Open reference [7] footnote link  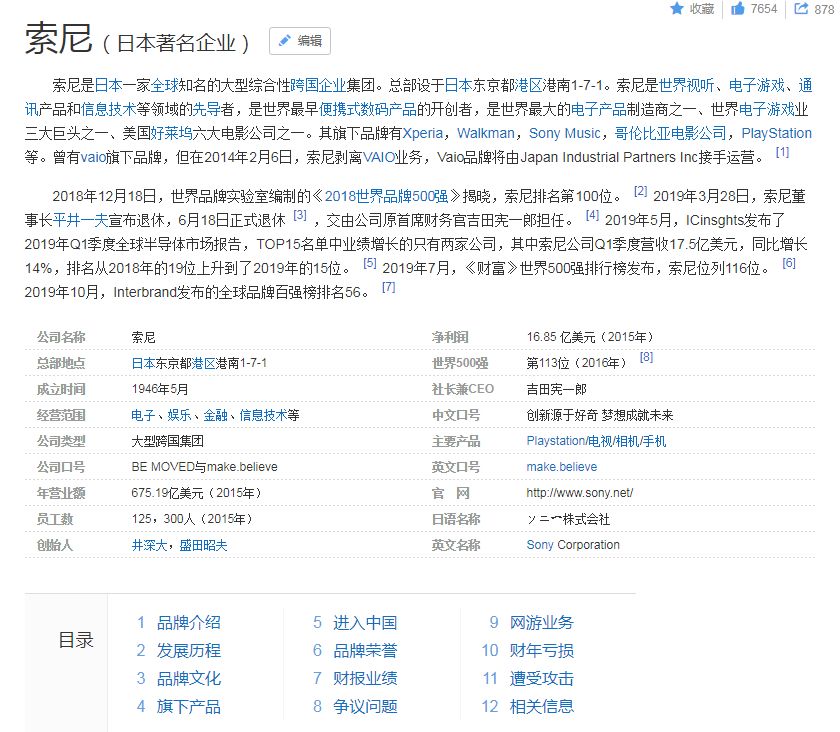click(388, 287)
